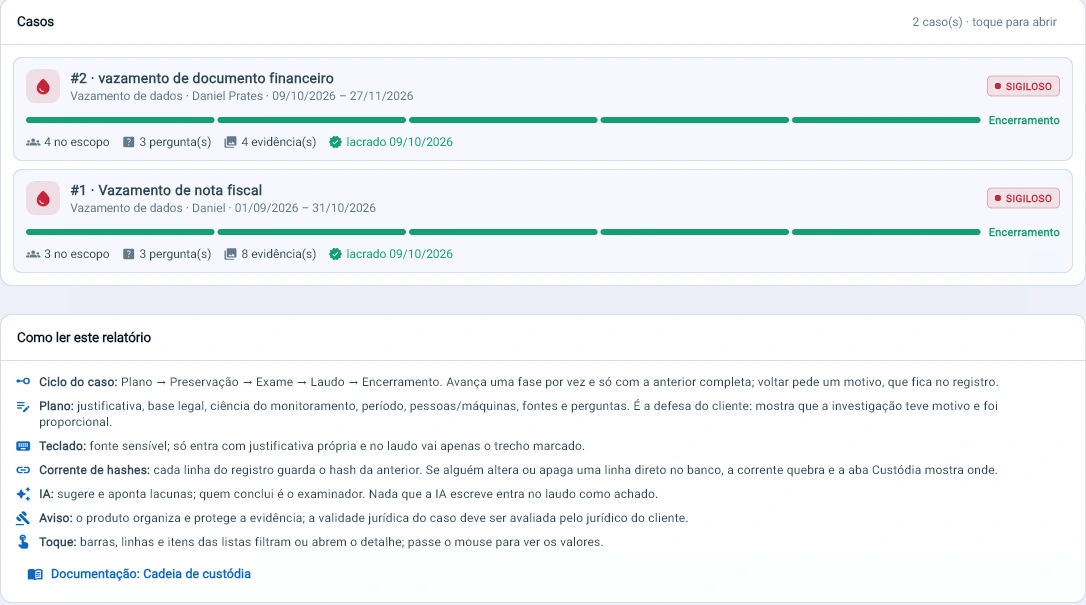
Task: Click the '4 no escopo' count
Action: point(77,142)
